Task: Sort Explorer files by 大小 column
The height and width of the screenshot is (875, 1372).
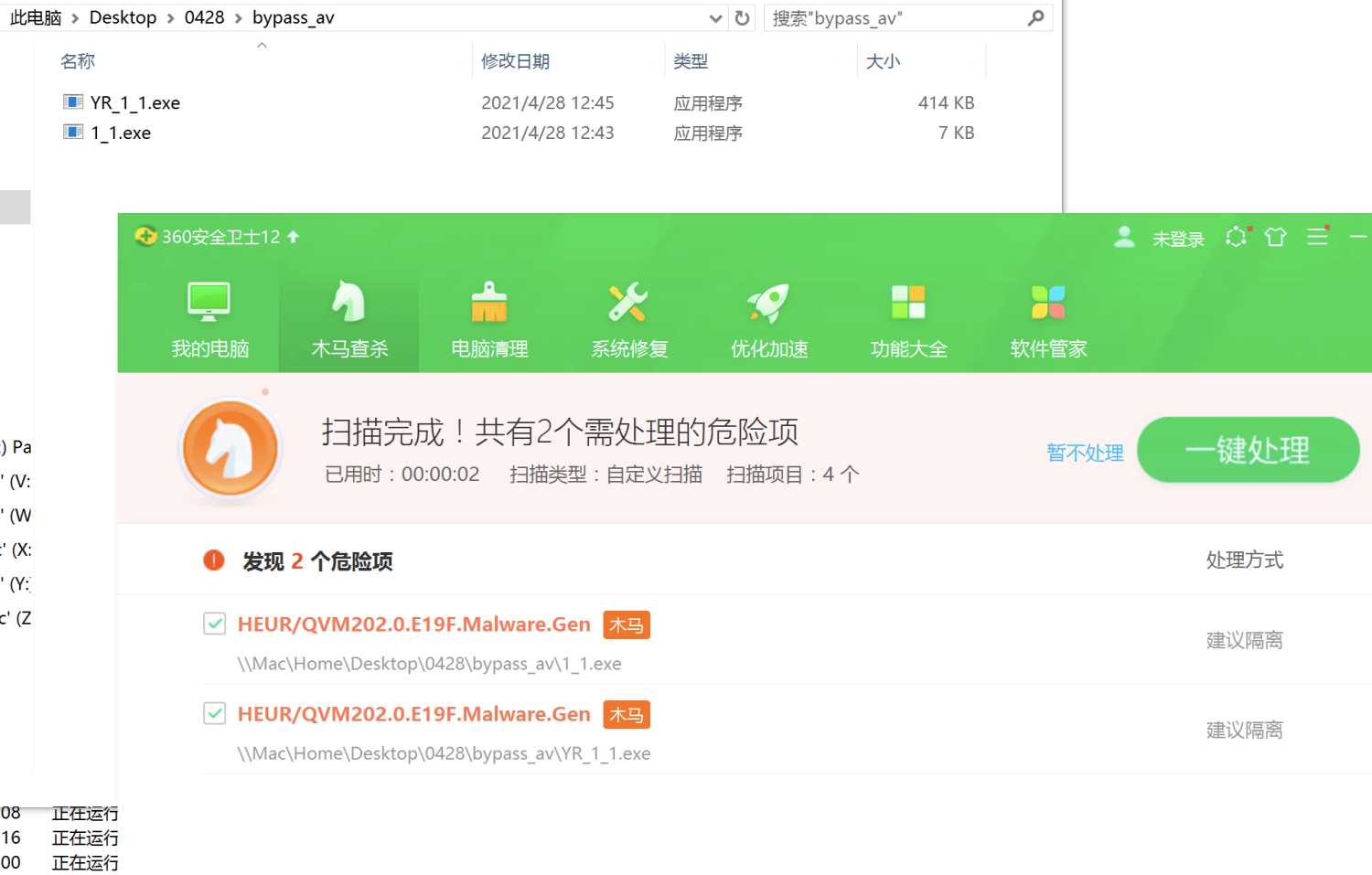Action: (x=883, y=61)
